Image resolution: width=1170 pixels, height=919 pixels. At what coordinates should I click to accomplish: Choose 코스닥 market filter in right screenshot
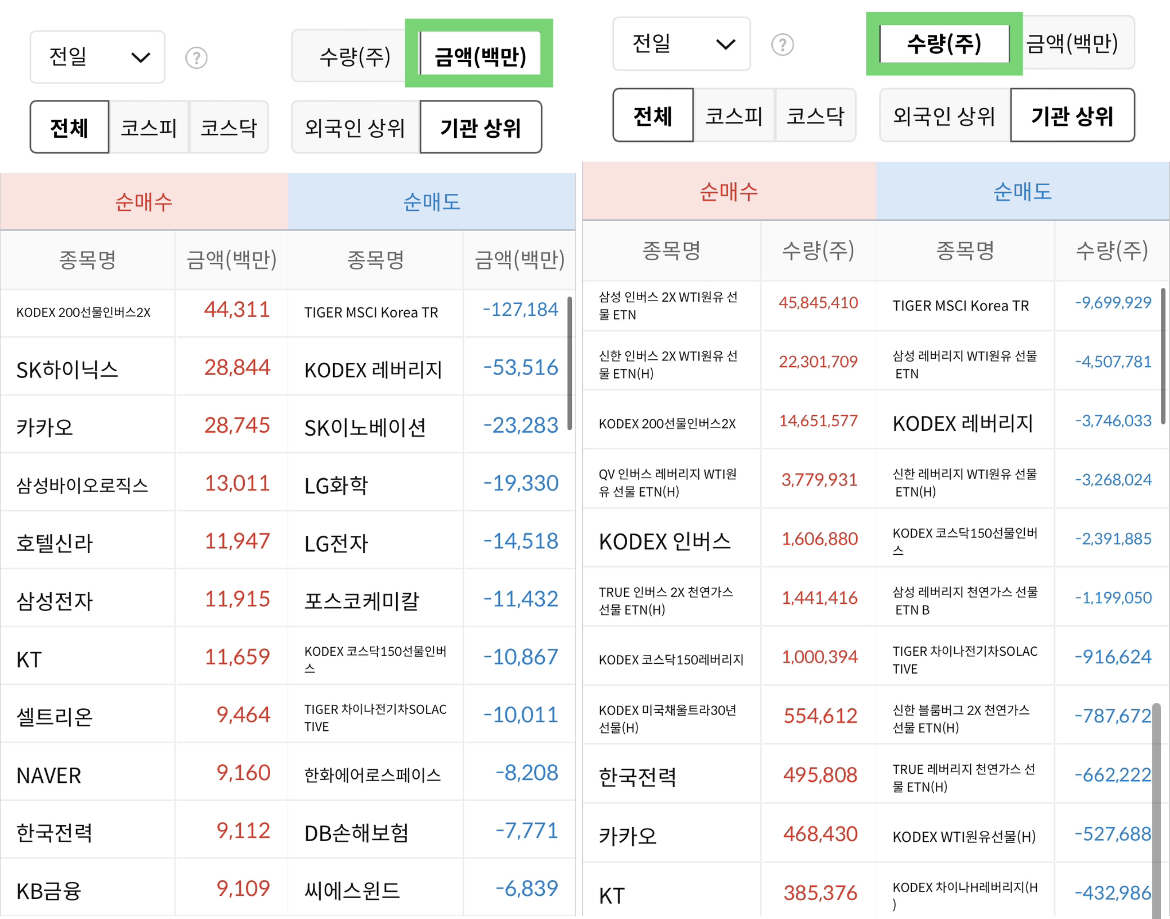[816, 116]
